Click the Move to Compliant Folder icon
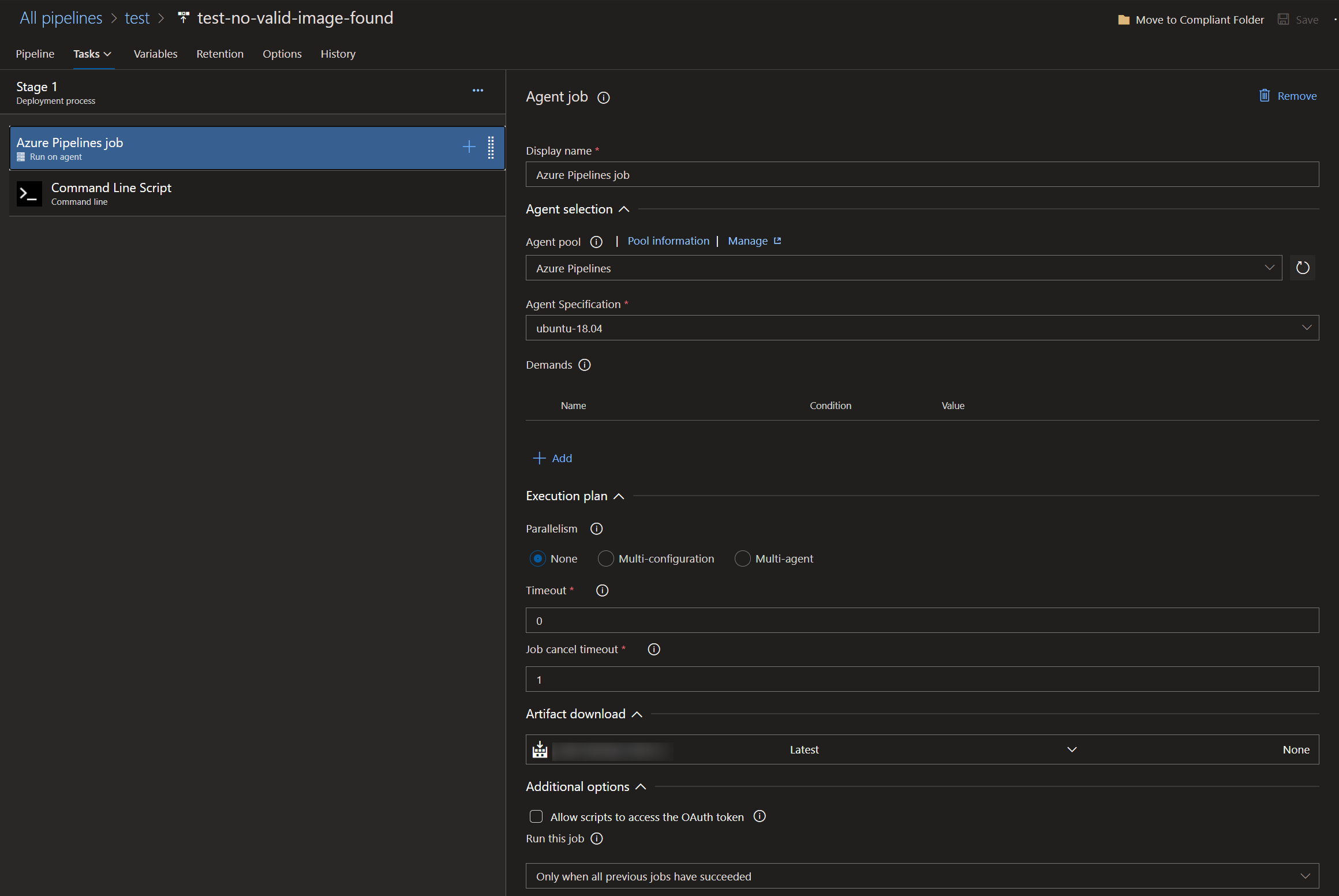1339x896 pixels. point(1124,19)
